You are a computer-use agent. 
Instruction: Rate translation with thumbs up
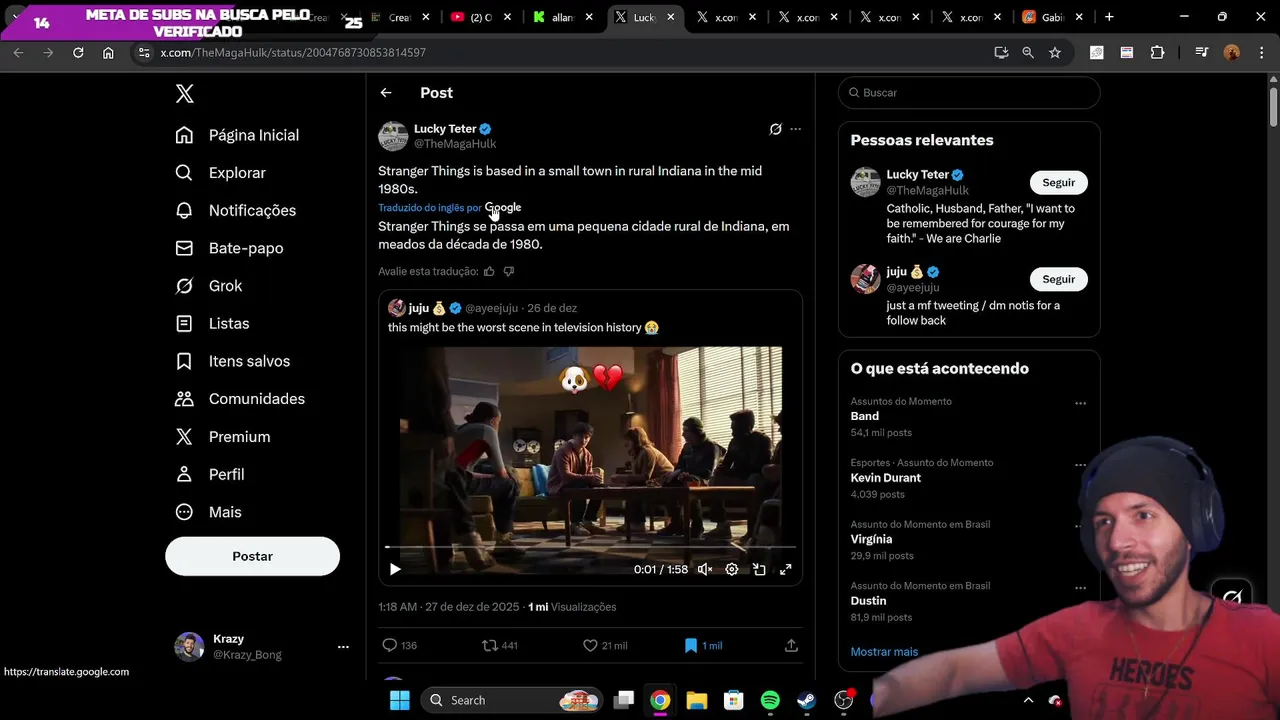tap(489, 271)
